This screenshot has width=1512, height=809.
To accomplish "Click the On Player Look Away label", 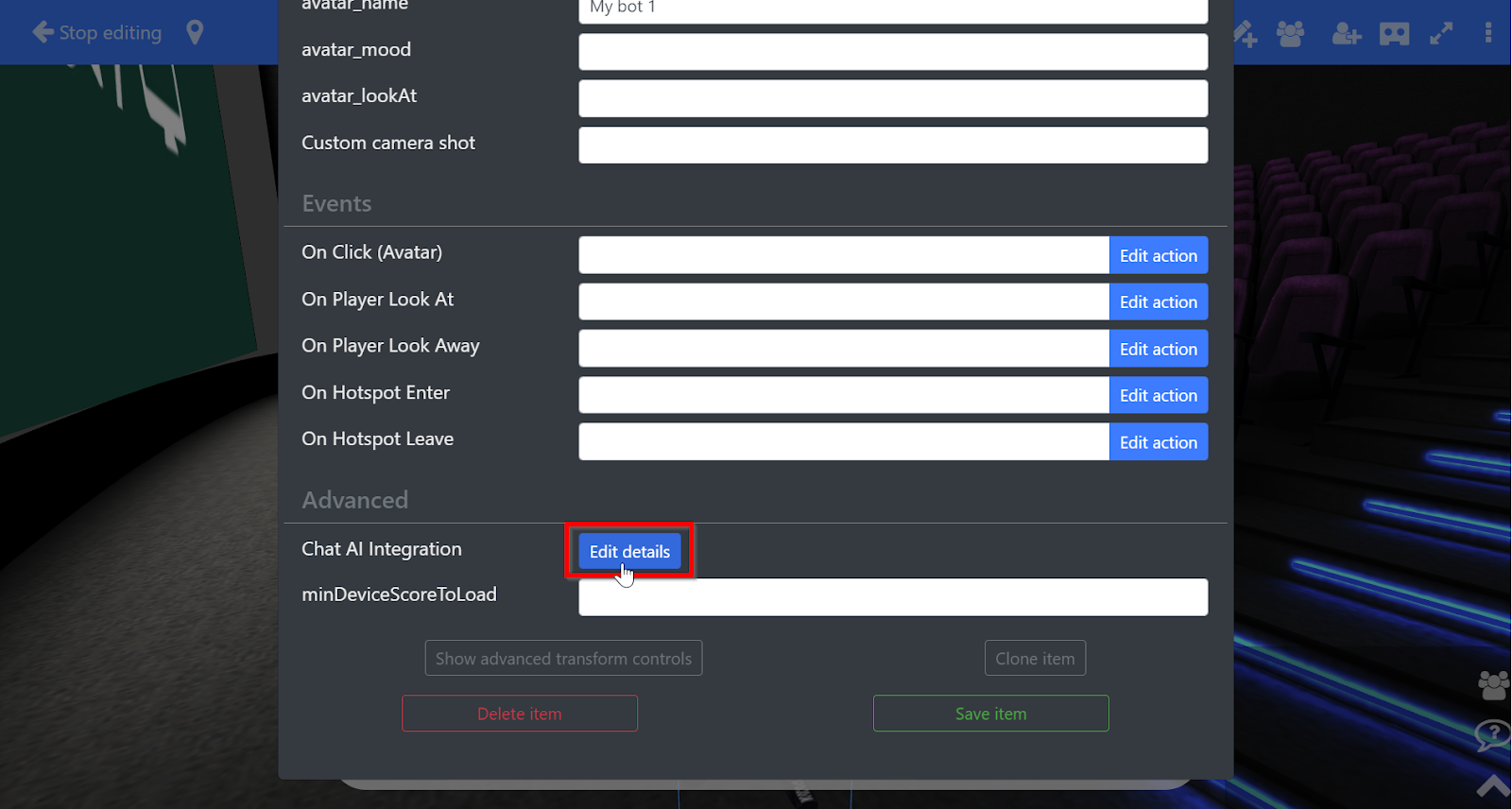I will coord(391,346).
